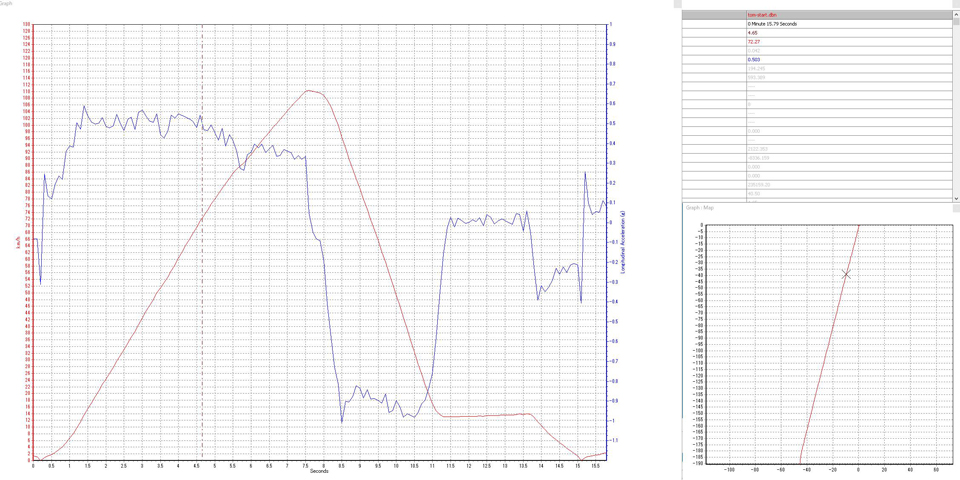Click the Seconds label below the graph
The width and height of the screenshot is (960, 480).
click(x=318, y=471)
